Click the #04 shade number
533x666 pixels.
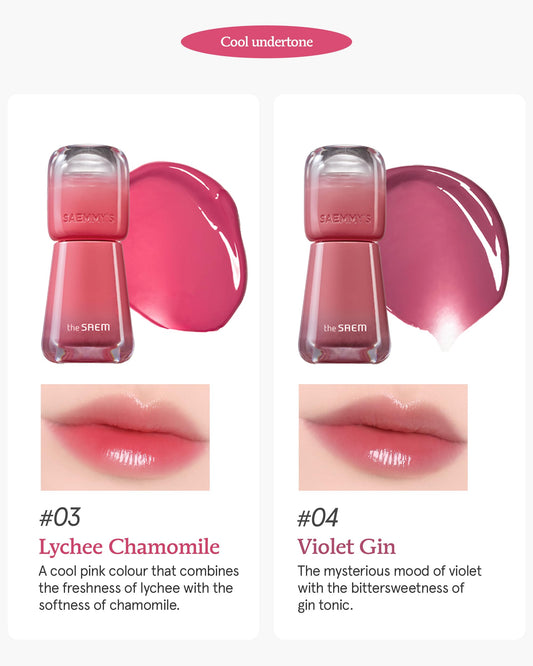click(x=318, y=517)
